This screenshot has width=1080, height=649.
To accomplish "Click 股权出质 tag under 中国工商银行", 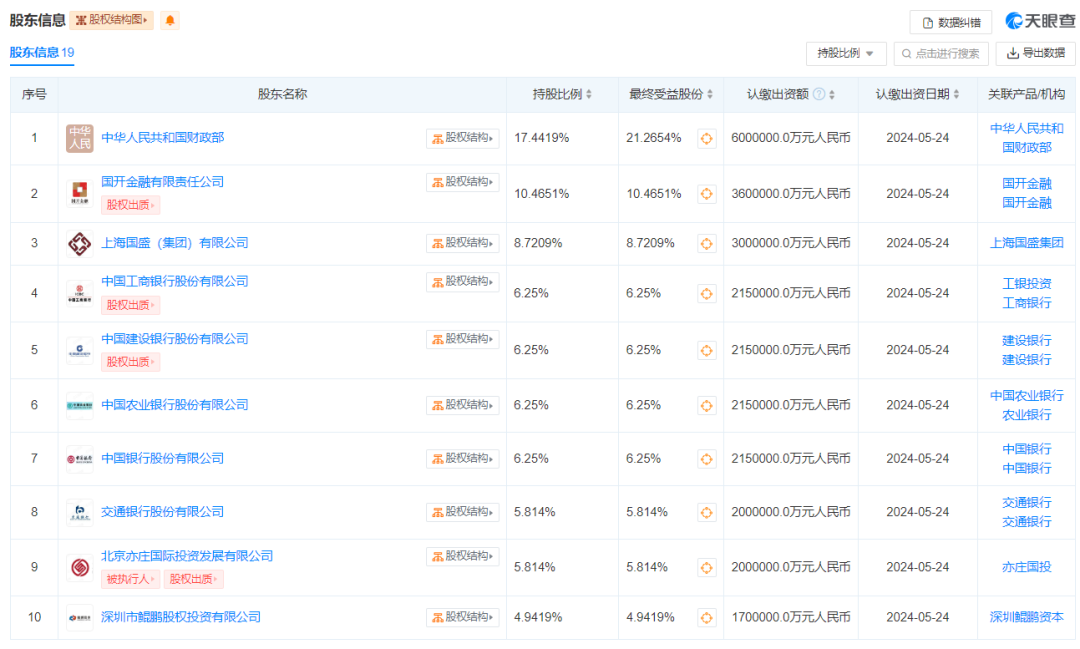I will click(130, 305).
